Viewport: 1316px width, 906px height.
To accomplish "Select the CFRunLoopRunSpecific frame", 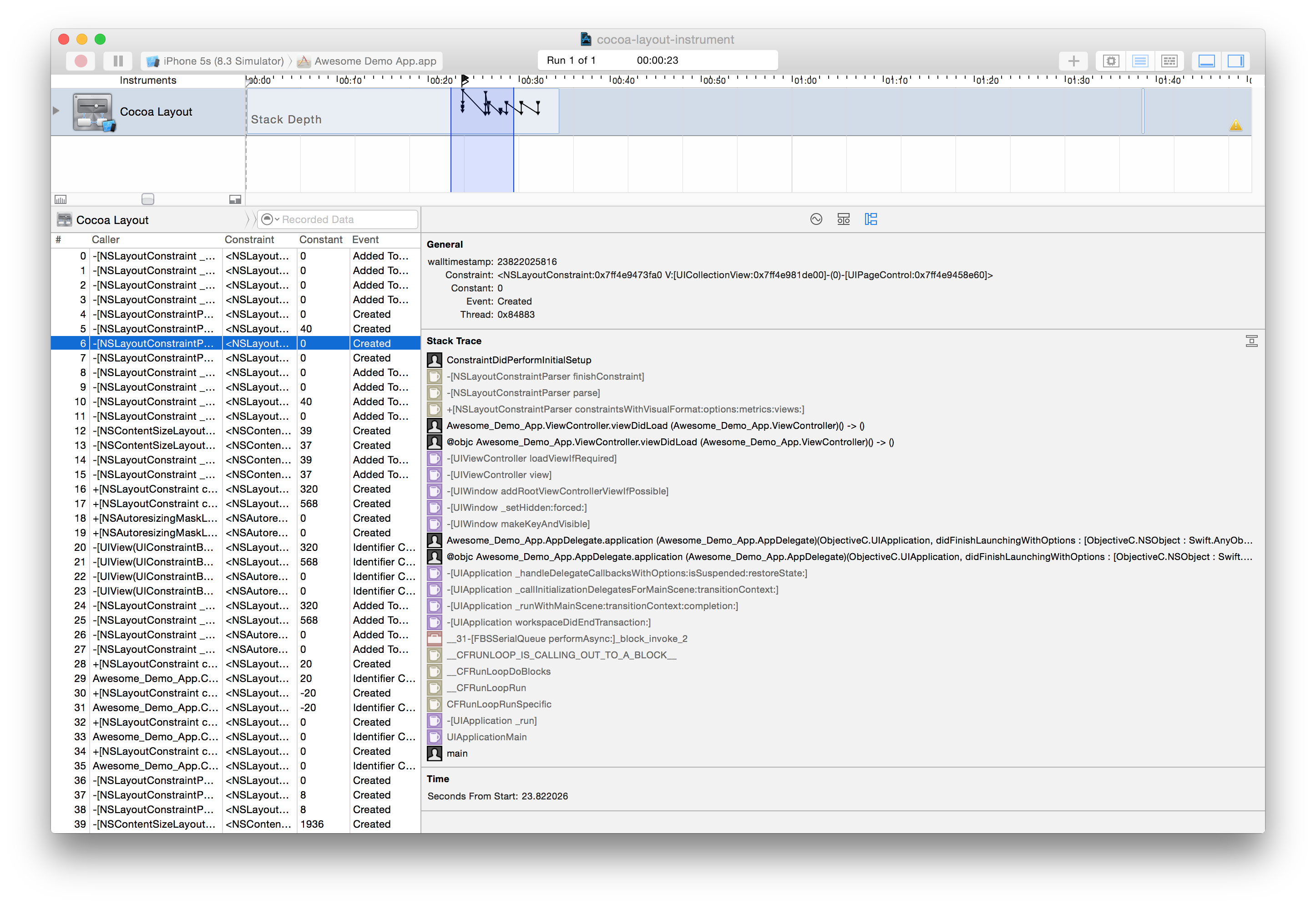I will pyautogui.click(x=499, y=704).
